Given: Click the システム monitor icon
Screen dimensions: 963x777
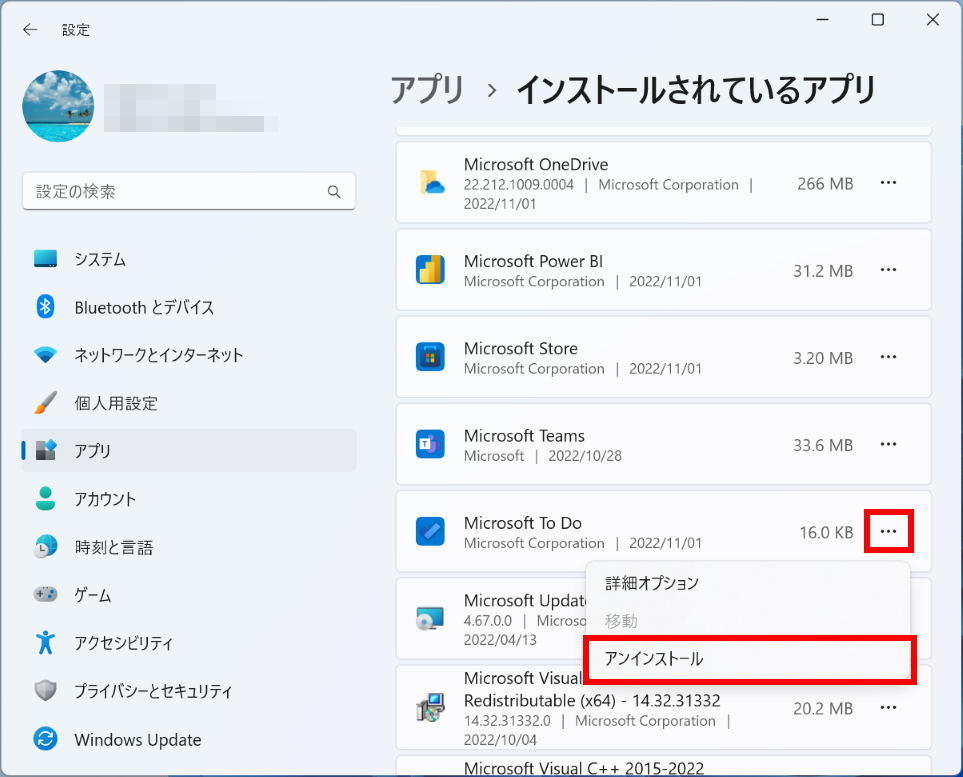Looking at the screenshot, I should click(45, 259).
